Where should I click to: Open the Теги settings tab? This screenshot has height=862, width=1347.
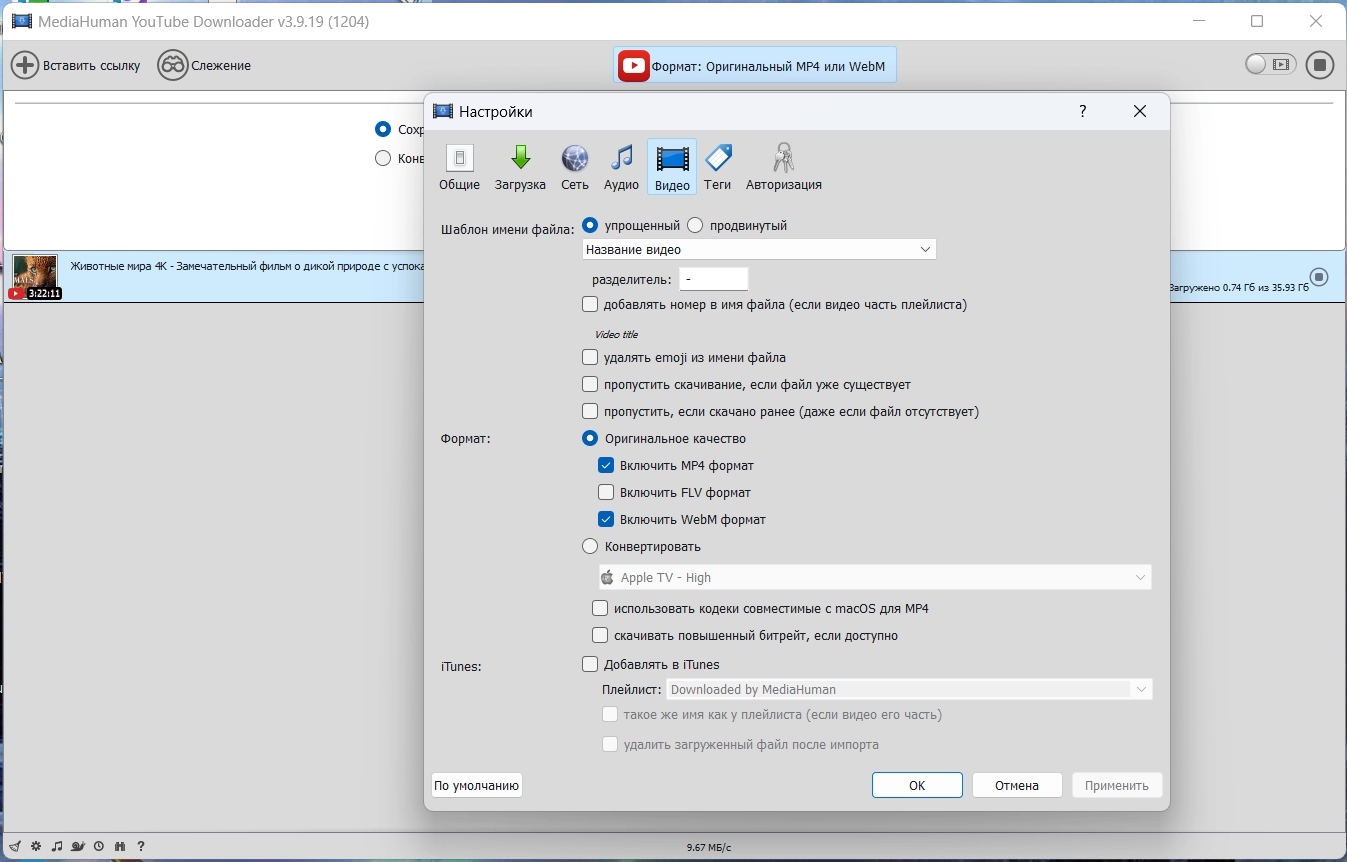click(718, 167)
